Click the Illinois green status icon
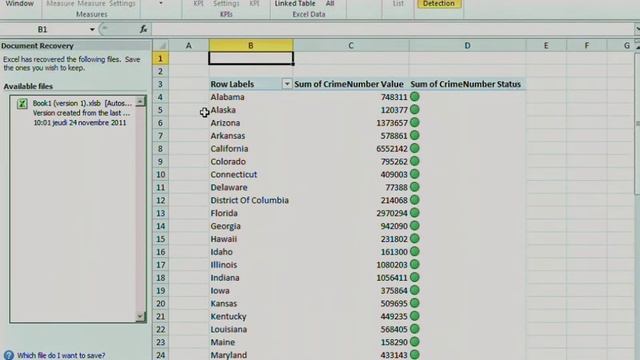The height and width of the screenshot is (360, 640). click(x=415, y=264)
